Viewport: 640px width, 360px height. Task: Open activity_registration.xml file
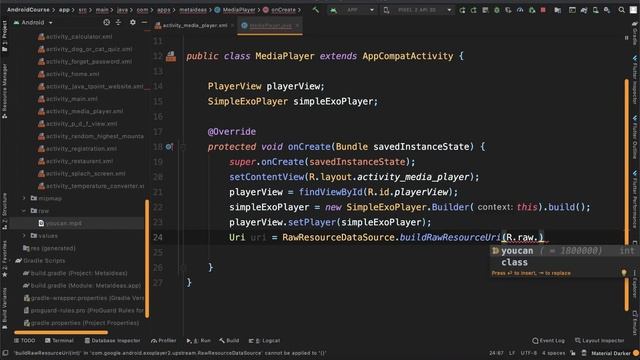81,149
